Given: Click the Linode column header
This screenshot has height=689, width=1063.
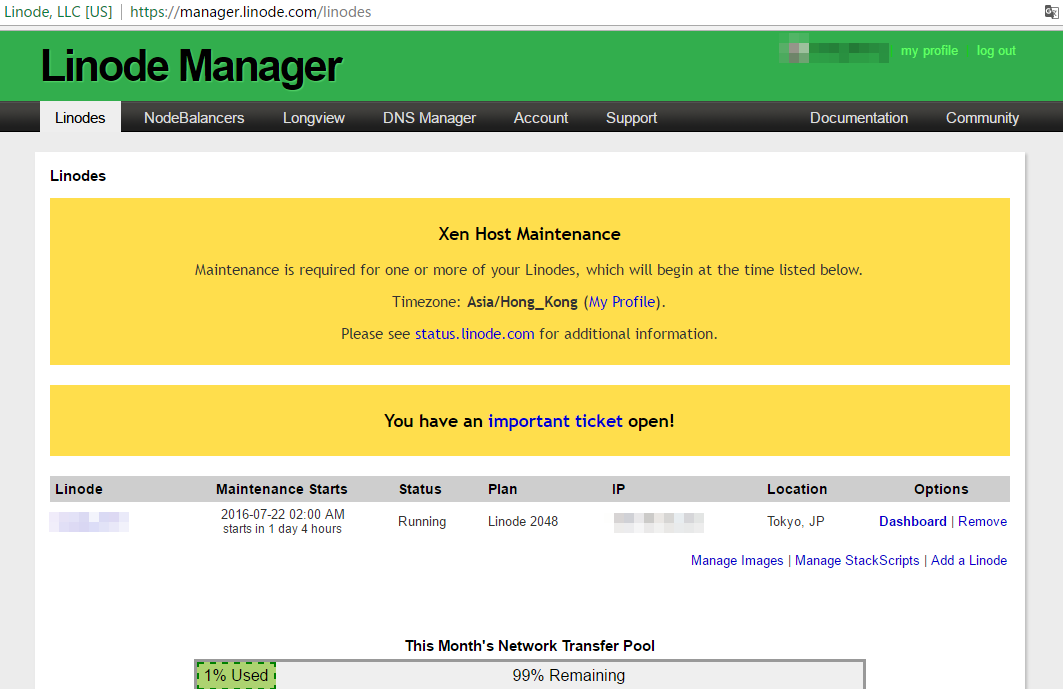Looking at the screenshot, I should (79, 489).
